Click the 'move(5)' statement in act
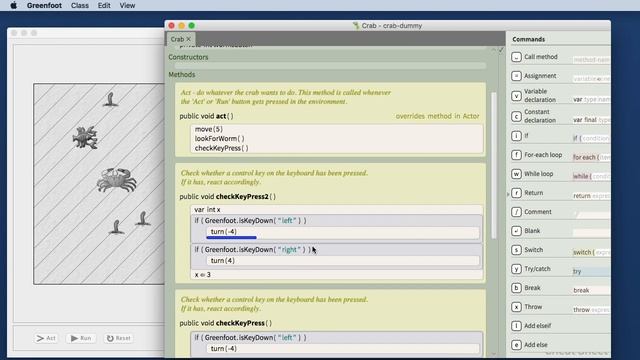The height and width of the screenshot is (360, 640). pos(209,129)
